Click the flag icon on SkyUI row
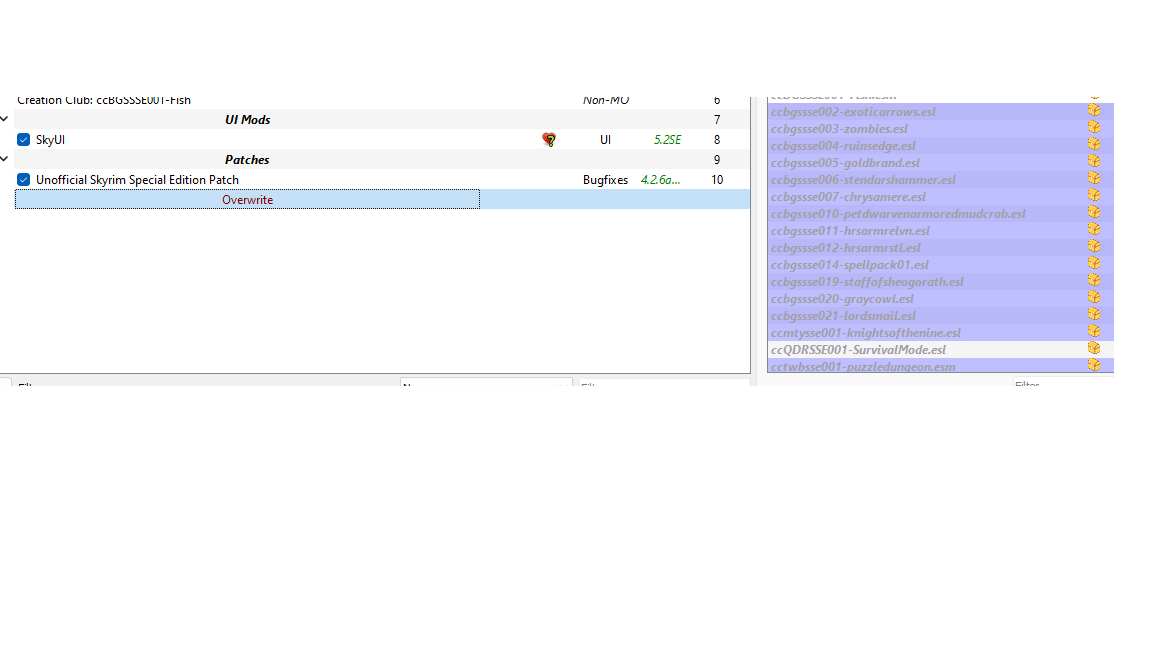Viewport: 1152px width, 648px height. click(549, 140)
